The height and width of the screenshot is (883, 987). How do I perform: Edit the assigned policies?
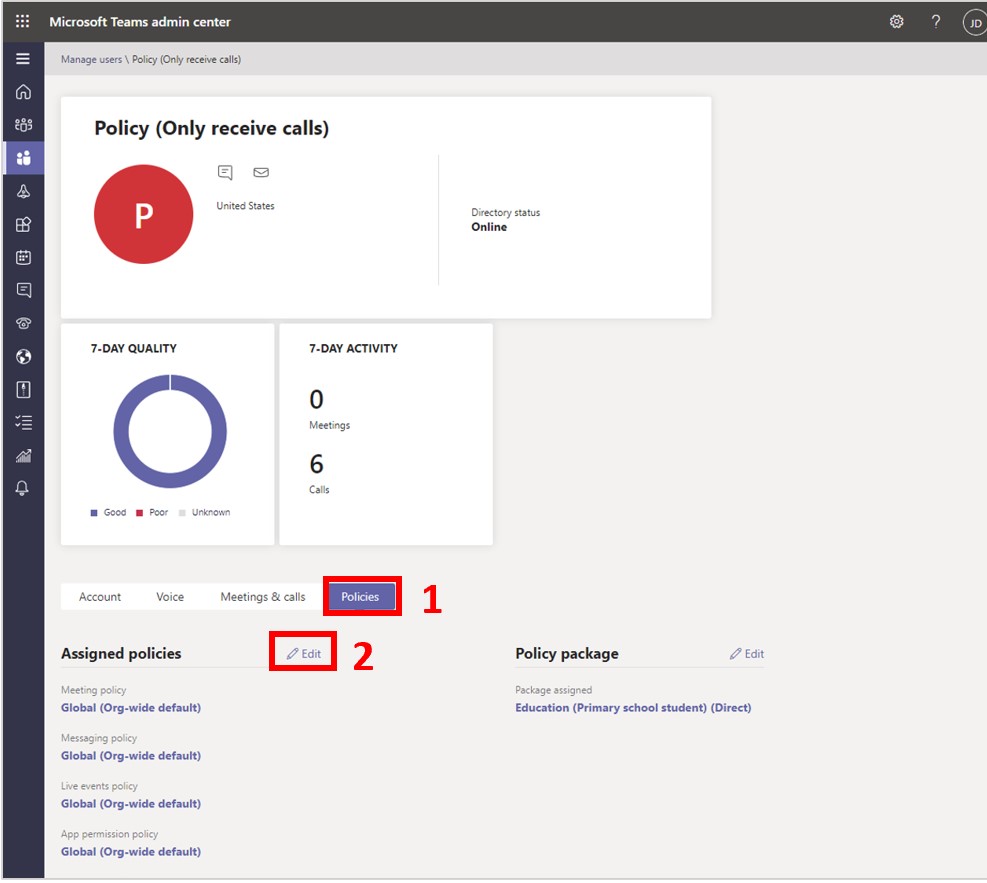(x=302, y=652)
